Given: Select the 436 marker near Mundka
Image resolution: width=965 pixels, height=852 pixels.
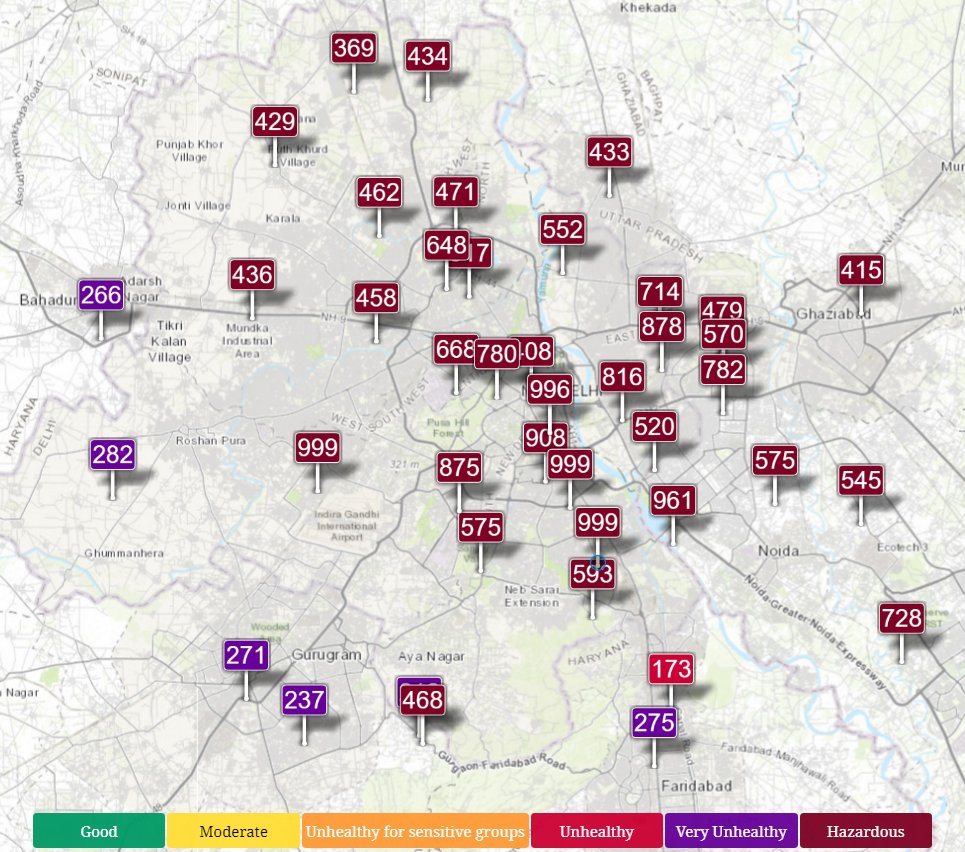Looking at the screenshot, I should click(x=252, y=275).
